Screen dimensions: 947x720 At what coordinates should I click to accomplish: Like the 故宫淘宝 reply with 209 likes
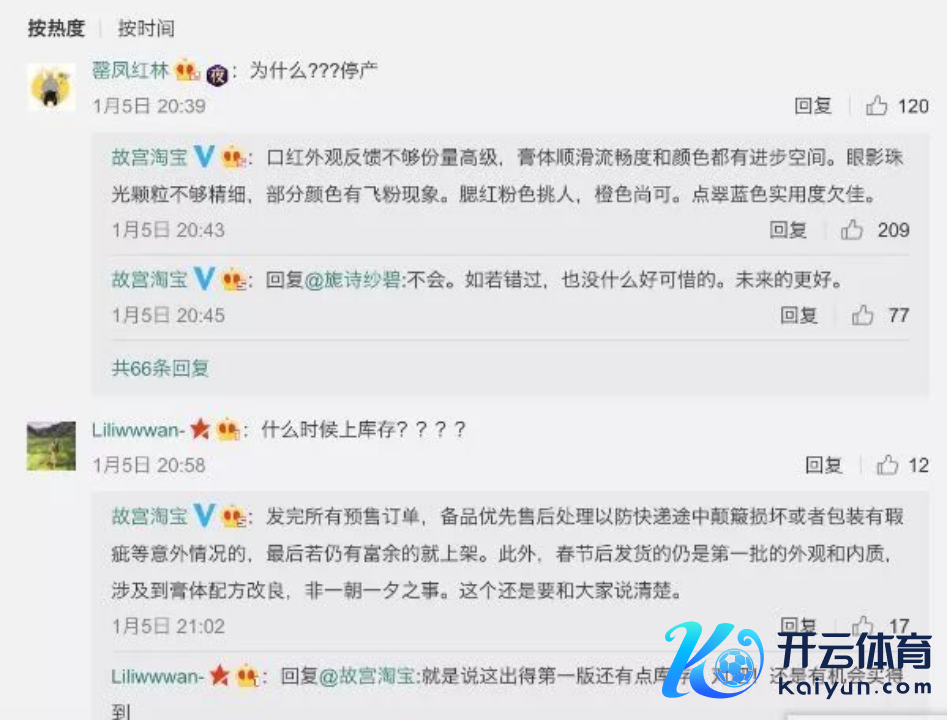pyautogui.click(x=852, y=230)
